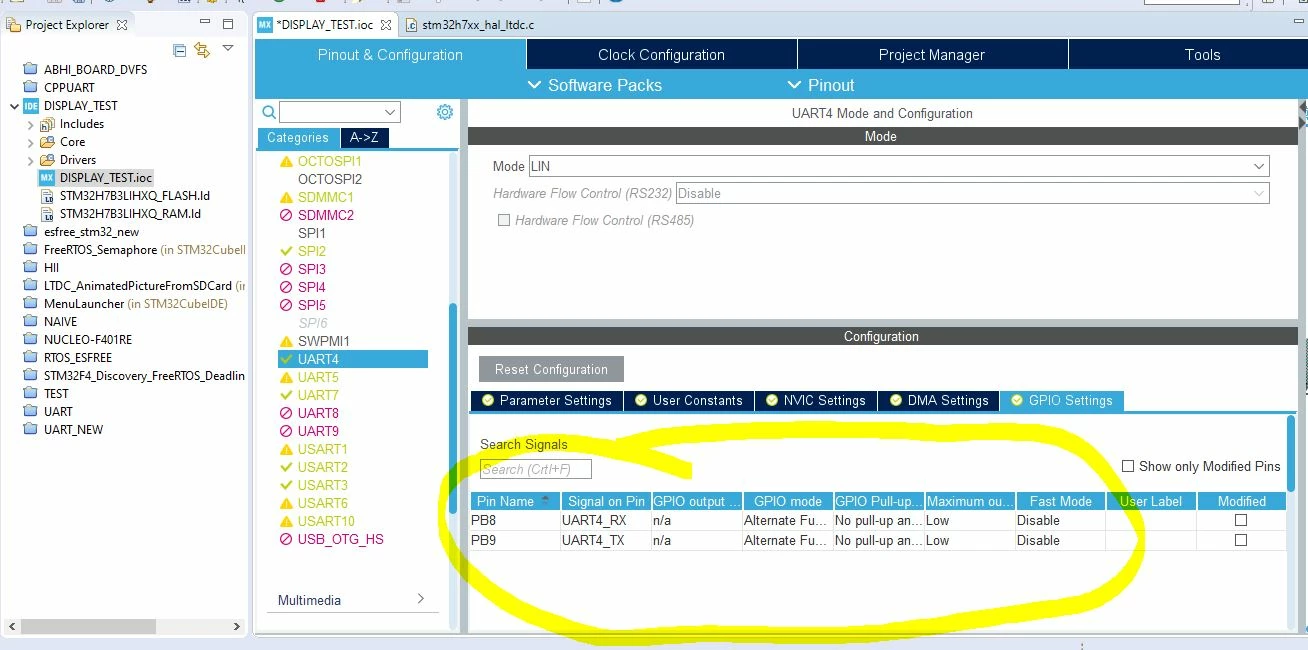Click MX icon of DISPLAY_TEST.ioc file in tree

click(x=47, y=177)
